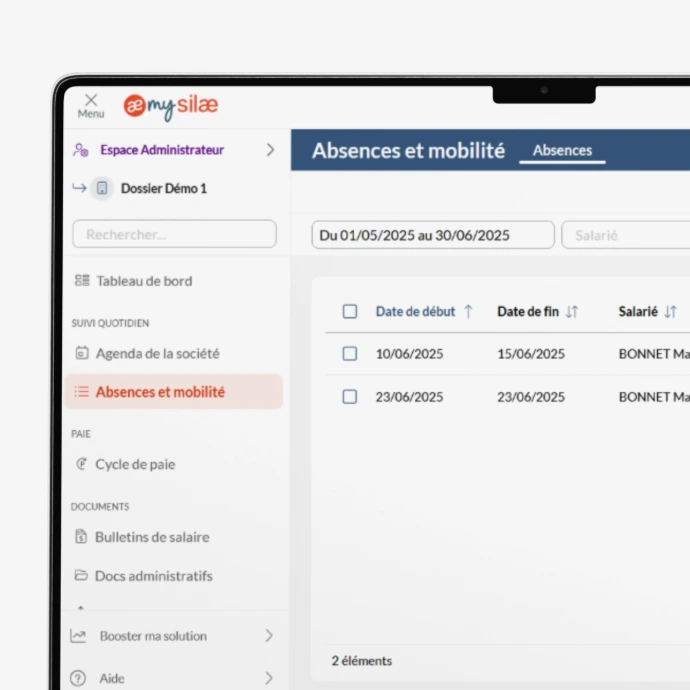The height and width of the screenshot is (690, 690).
Task: Check the row starting 10/06/2025
Action: point(350,354)
